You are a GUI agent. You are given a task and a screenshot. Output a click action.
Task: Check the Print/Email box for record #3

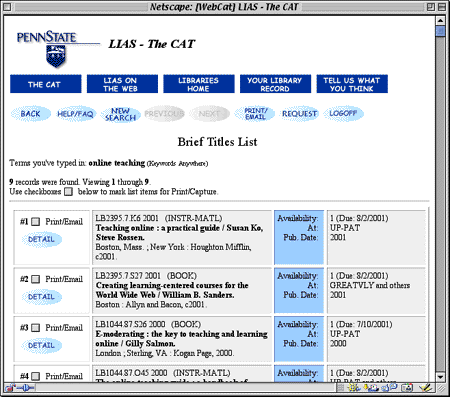pyautogui.click(x=35, y=328)
